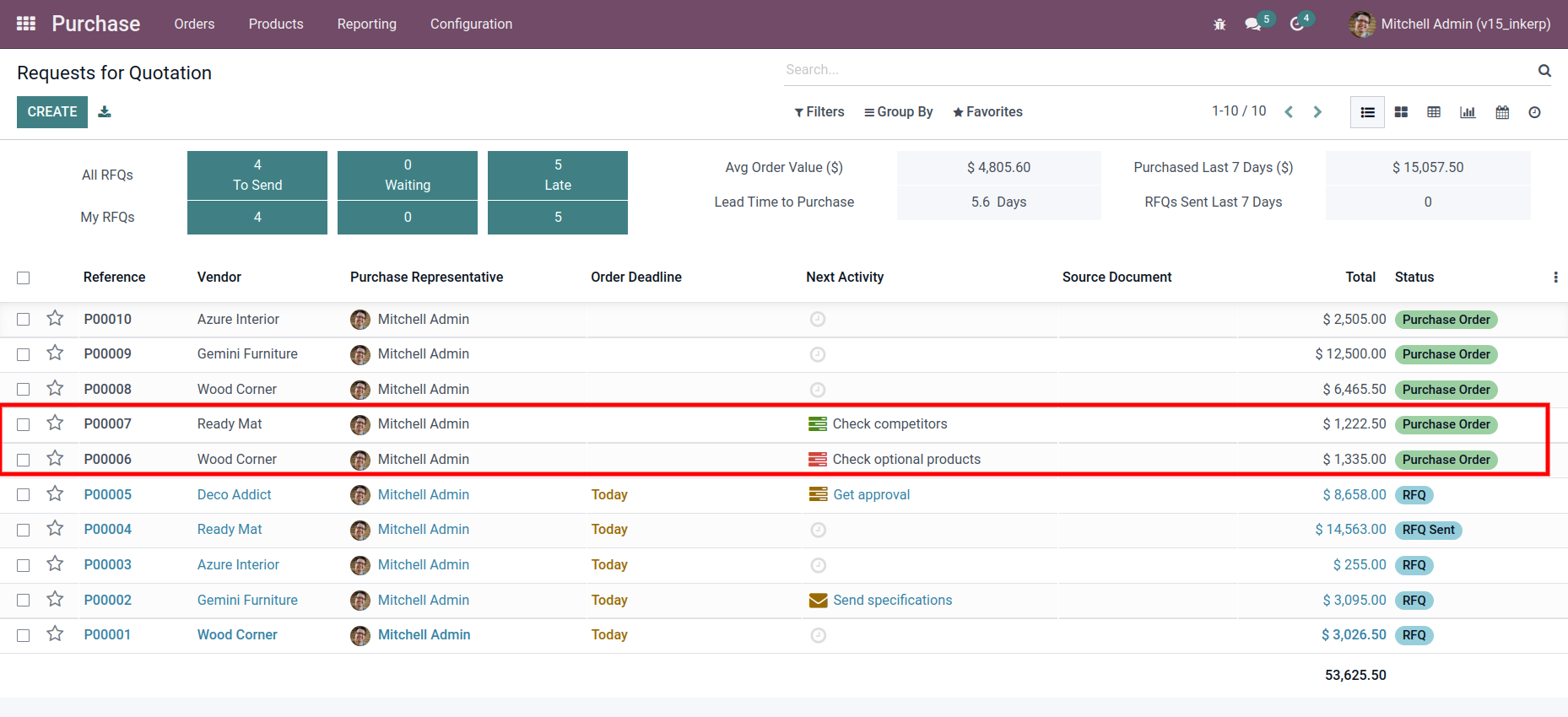Viewport: 1568px width, 717px height.
Task: Open the Filters dropdown
Action: 819,112
